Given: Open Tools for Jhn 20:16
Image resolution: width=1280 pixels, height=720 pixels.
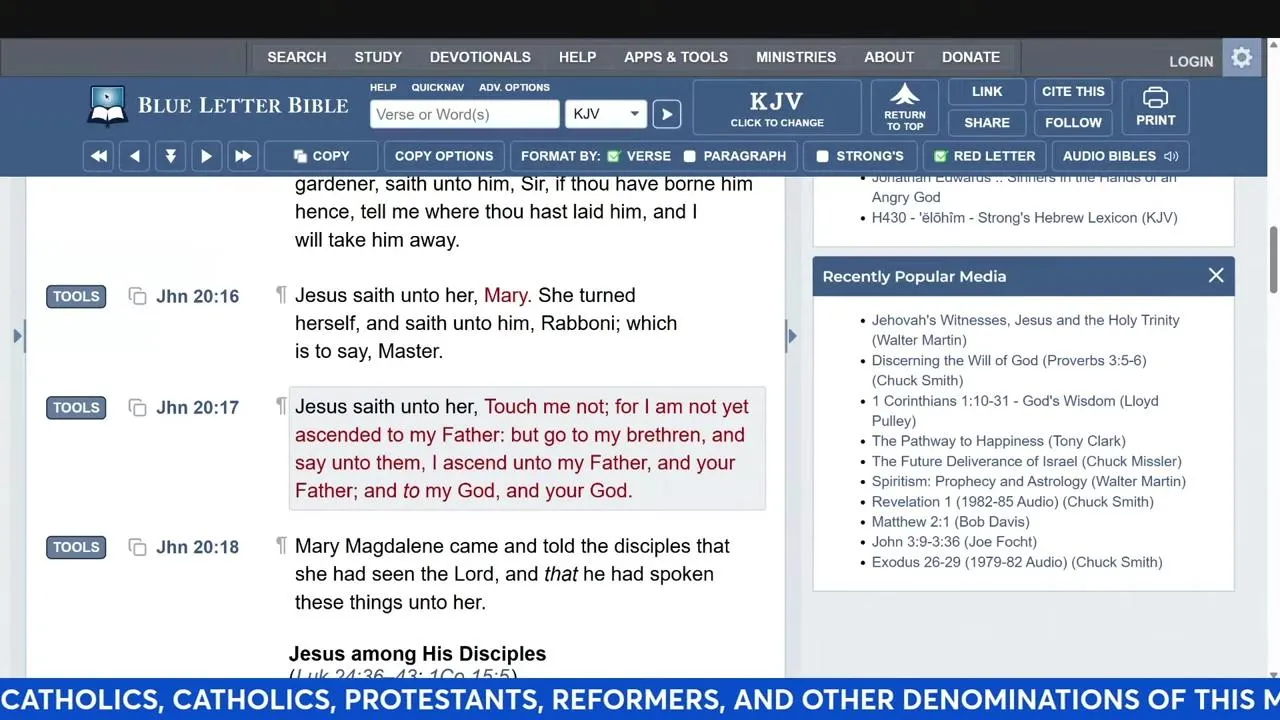Looking at the screenshot, I should (76, 296).
